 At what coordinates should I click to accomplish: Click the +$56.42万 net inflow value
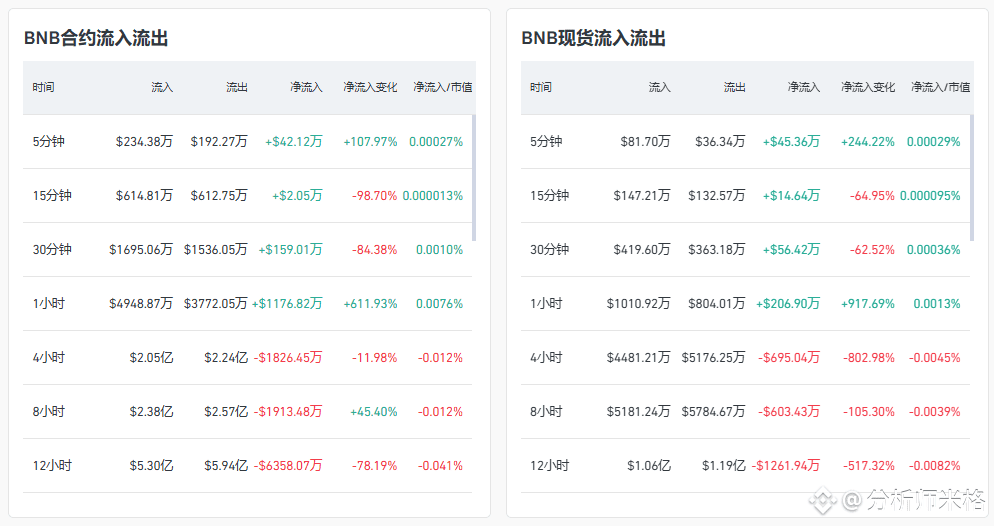(791, 250)
